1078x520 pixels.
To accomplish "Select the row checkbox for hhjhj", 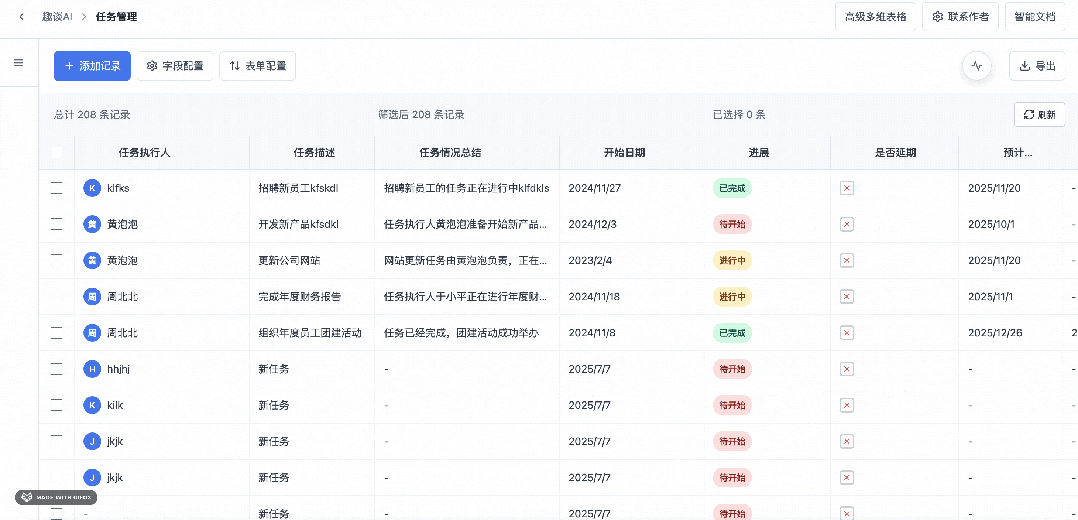I will point(56,369).
